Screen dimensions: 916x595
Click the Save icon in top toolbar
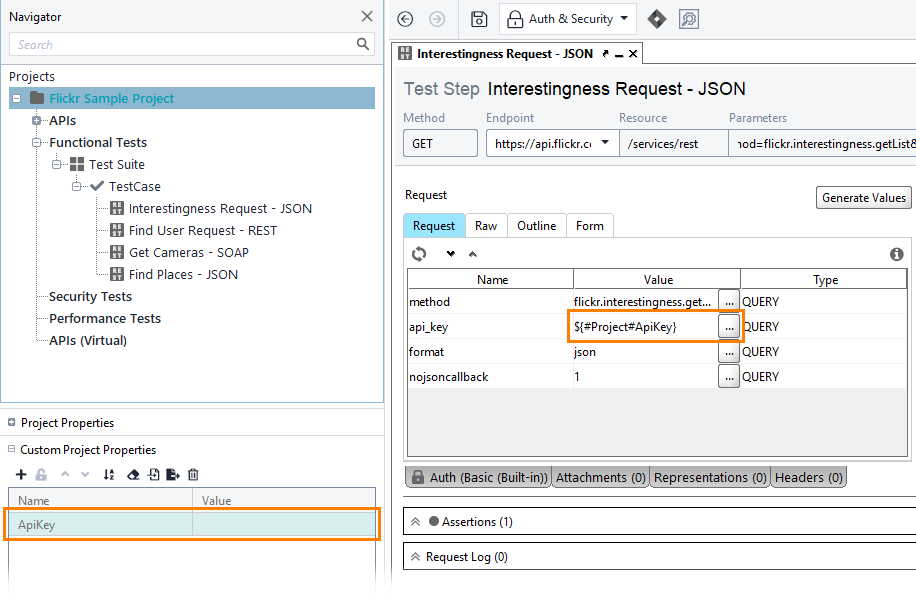[x=479, y=19]
